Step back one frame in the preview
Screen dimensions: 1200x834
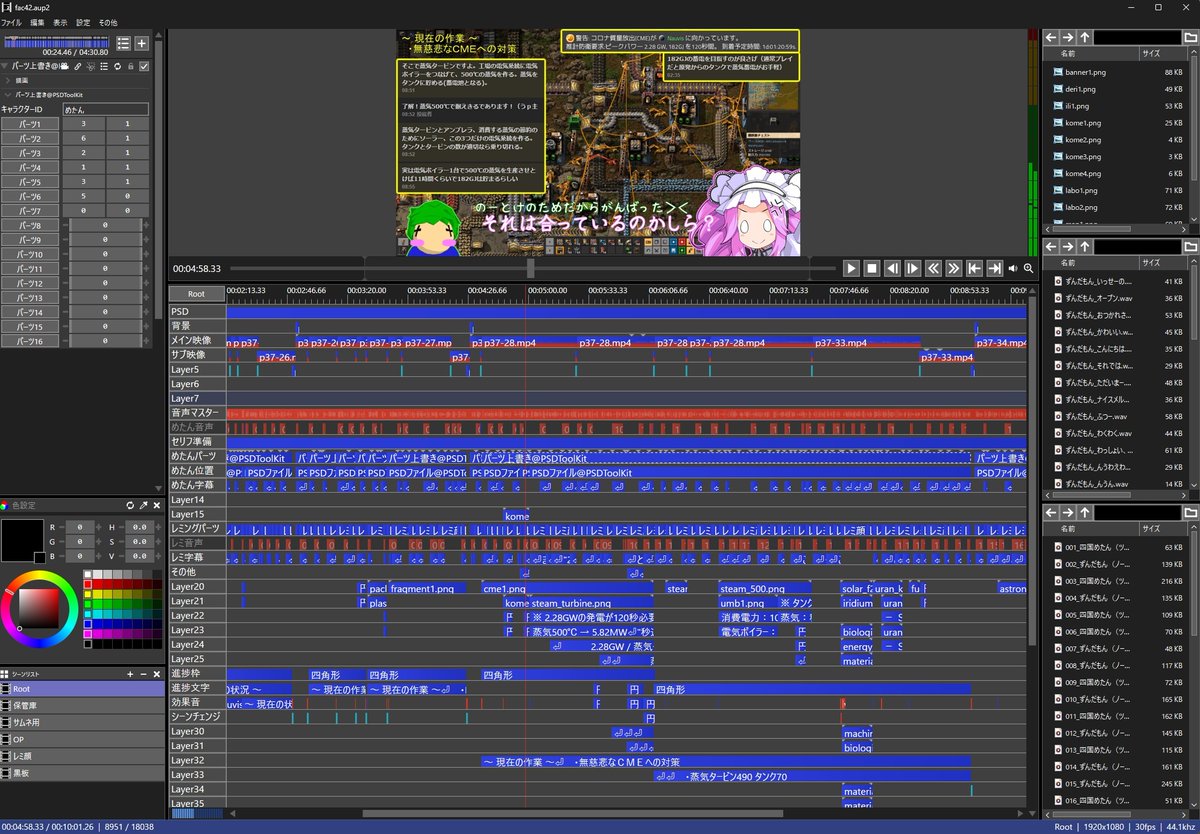coord(892,268)
